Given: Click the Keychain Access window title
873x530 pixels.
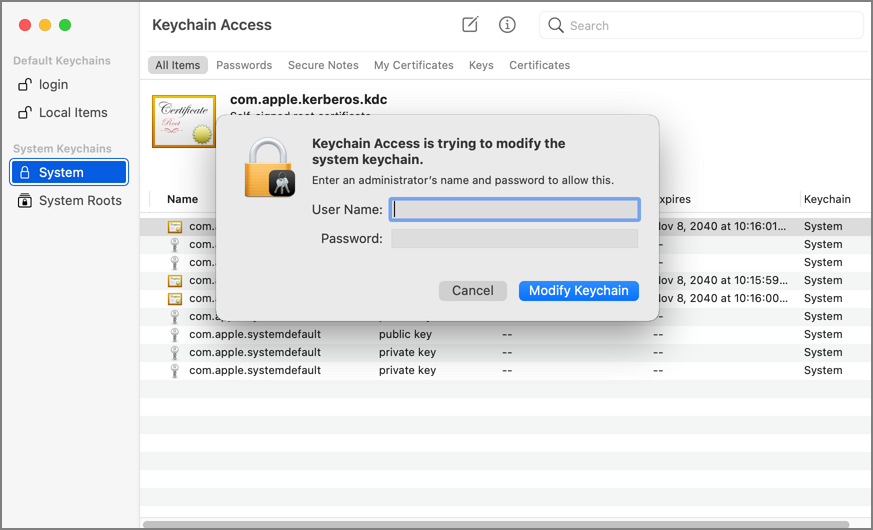Looking at the screenshot, I should (212, 25).
